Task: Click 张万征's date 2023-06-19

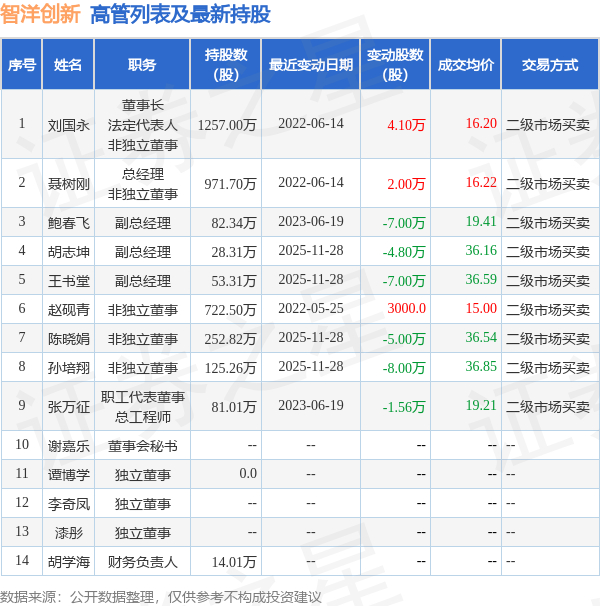Action: (311, 405)
